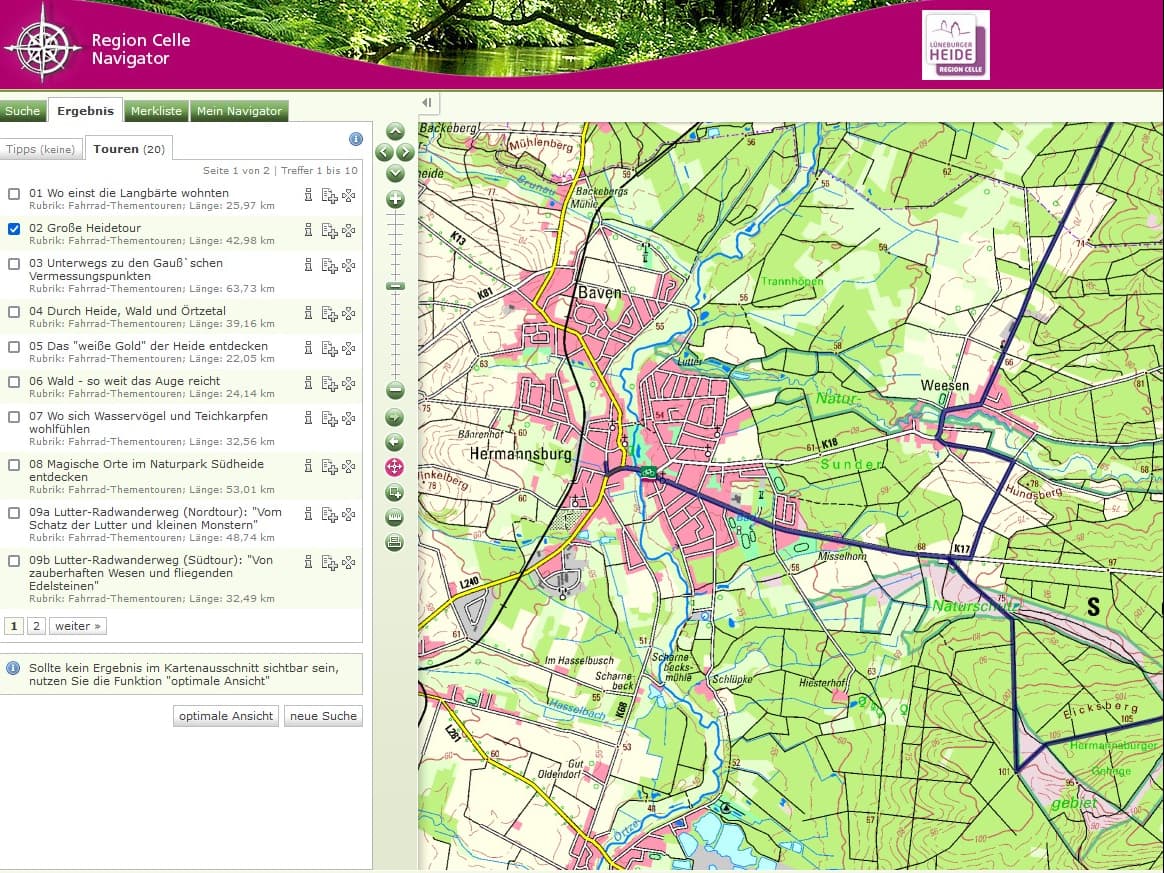This screenshot has width=1164, height=873.
Task: Open the Suche tab
Action: tap(23, 111)
